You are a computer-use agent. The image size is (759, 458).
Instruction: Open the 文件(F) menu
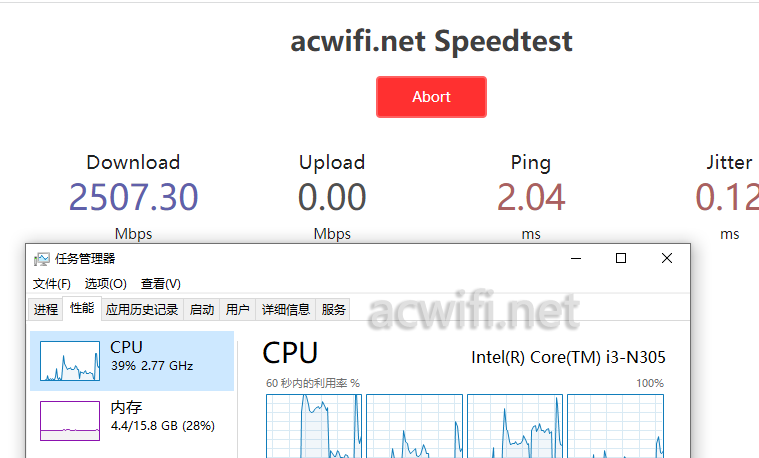52,284
